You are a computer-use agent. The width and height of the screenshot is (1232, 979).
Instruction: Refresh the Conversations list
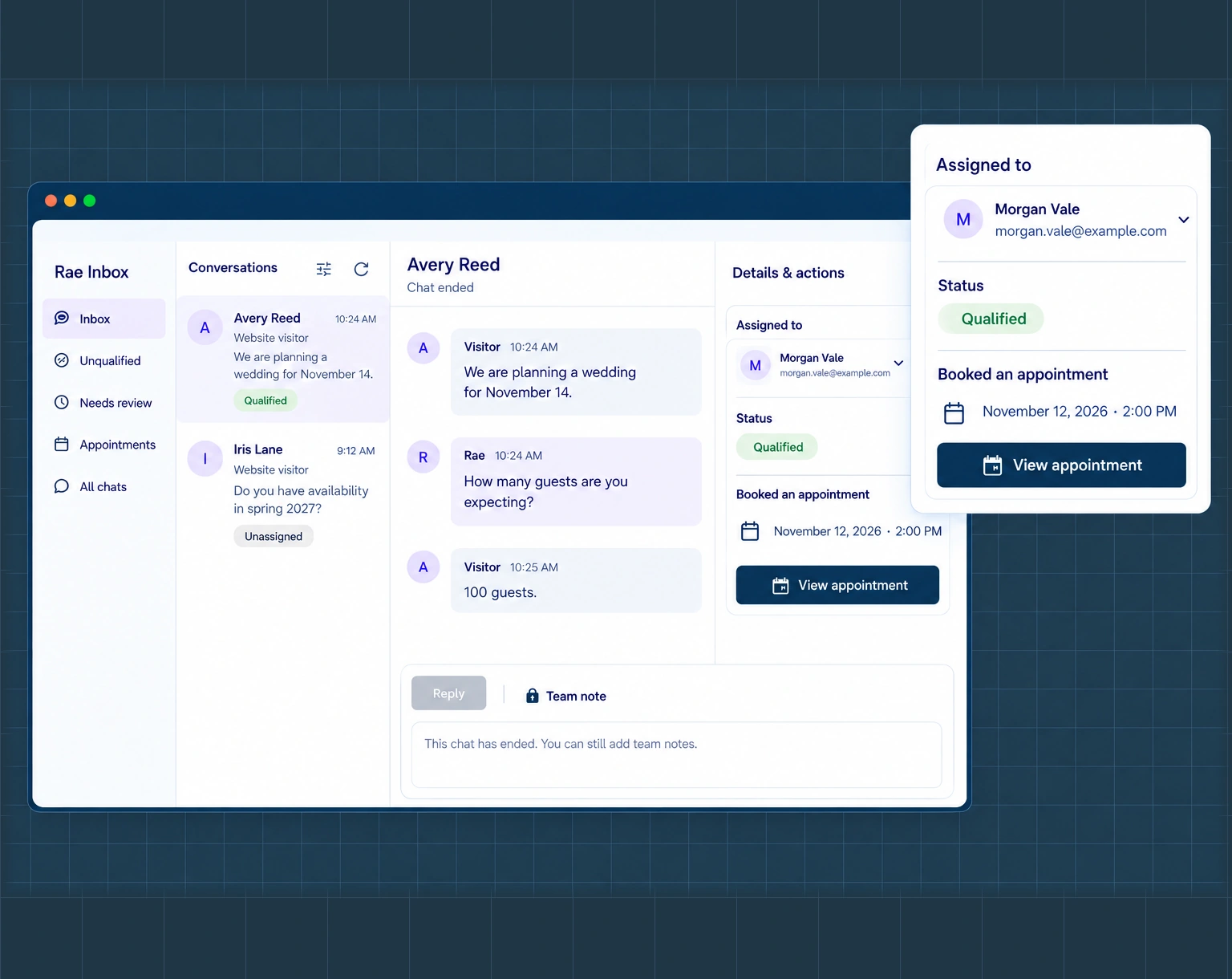point(362,269)
